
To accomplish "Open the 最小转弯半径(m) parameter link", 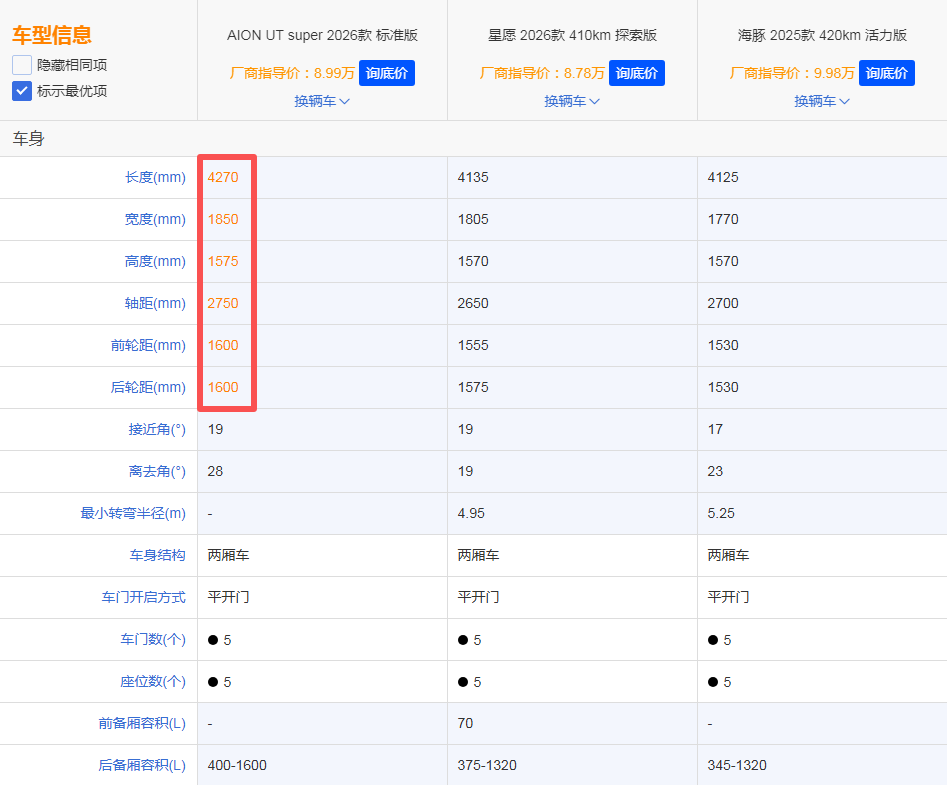I will [133, 513].
